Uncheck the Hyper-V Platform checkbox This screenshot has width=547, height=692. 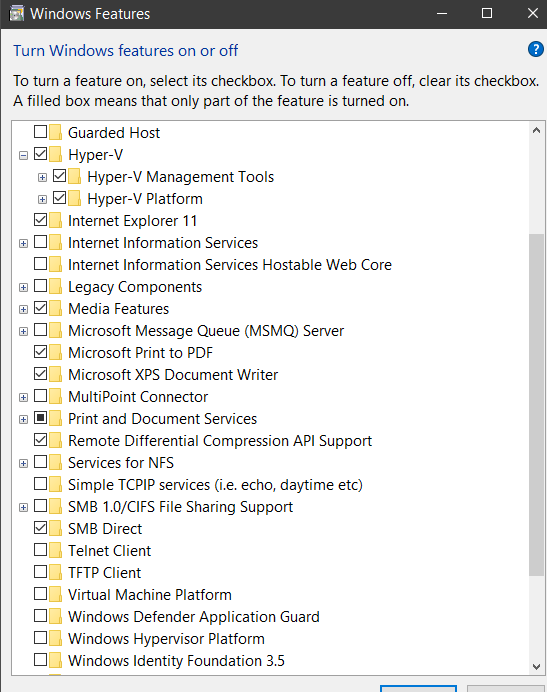tap(60, 198)
